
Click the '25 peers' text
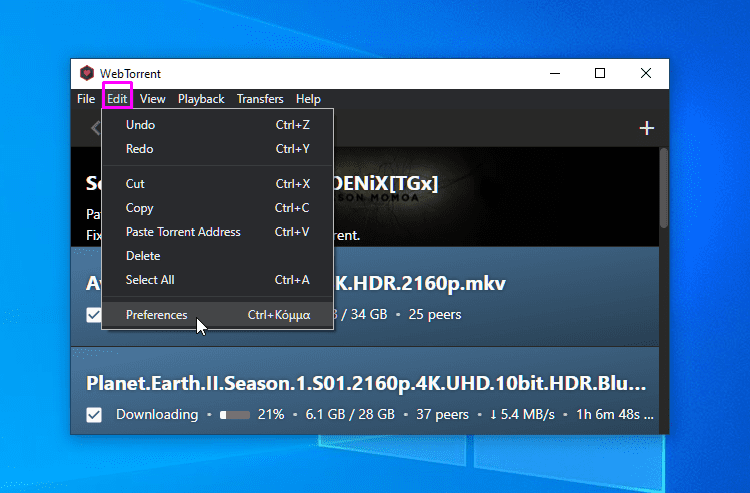click(435, 315)
